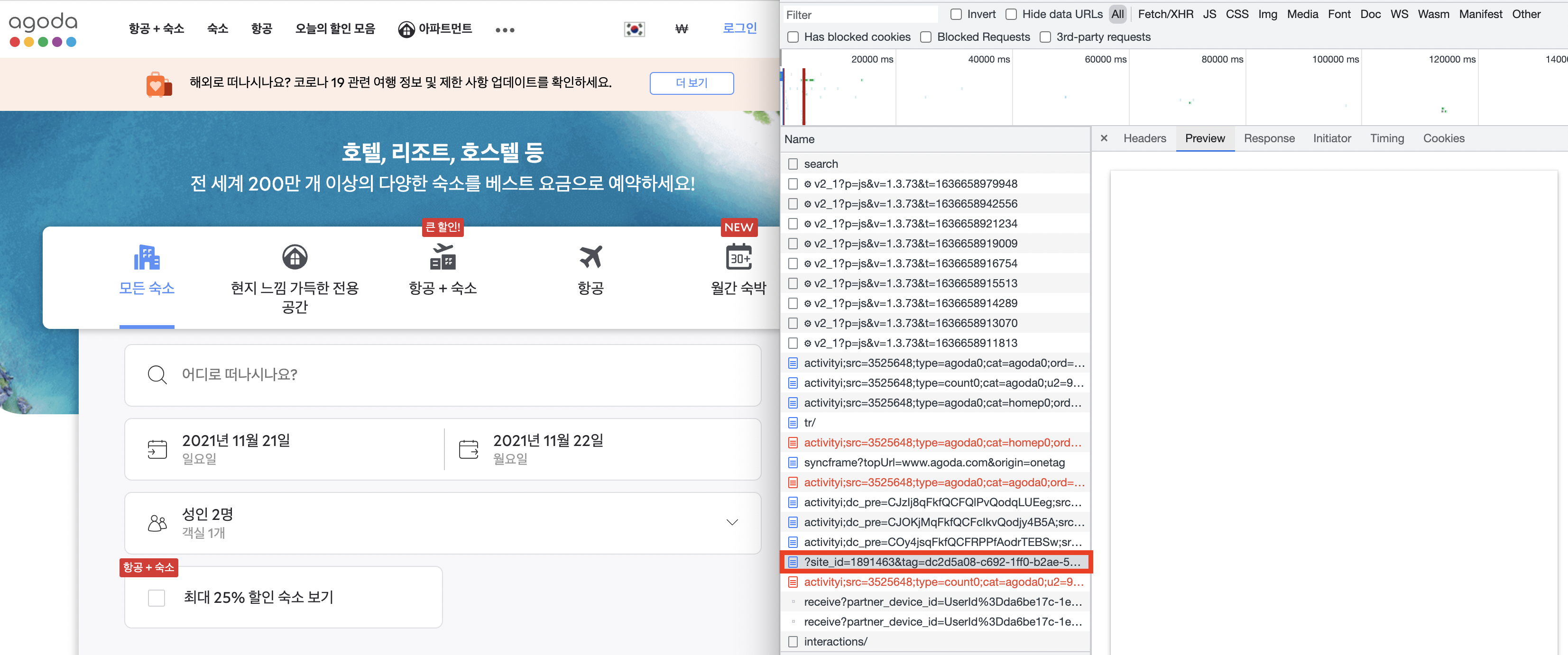Enable the 최대 25% 할인 숙소 보기 checkbox

157,597
